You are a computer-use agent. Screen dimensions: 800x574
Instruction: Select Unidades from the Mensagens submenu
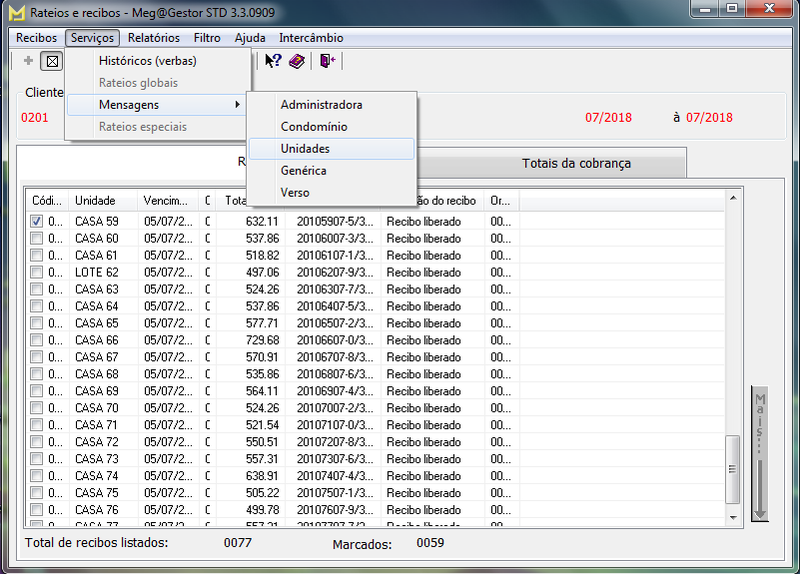[305, 149]
